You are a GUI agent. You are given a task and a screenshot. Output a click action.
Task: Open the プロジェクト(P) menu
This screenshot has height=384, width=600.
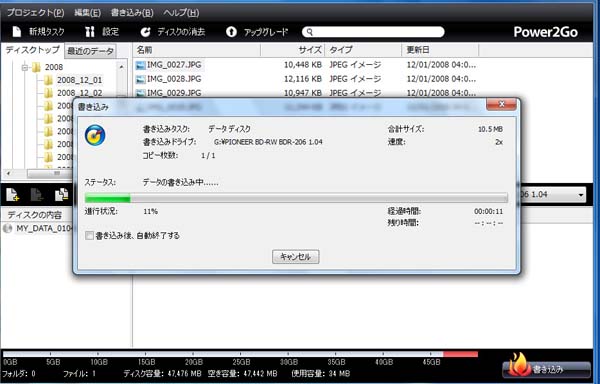coord(35,13)
